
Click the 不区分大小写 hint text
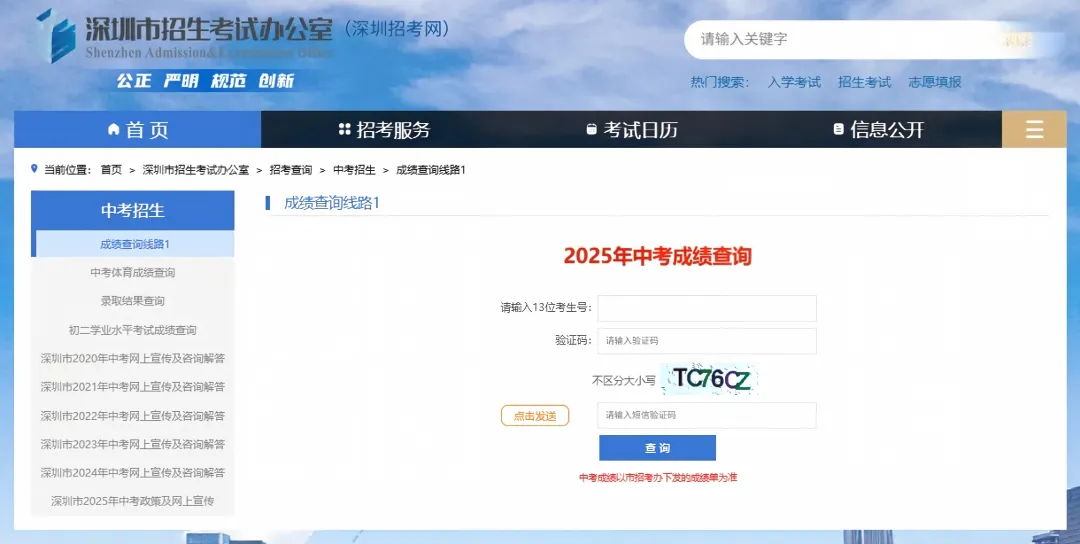pos(624,379)
